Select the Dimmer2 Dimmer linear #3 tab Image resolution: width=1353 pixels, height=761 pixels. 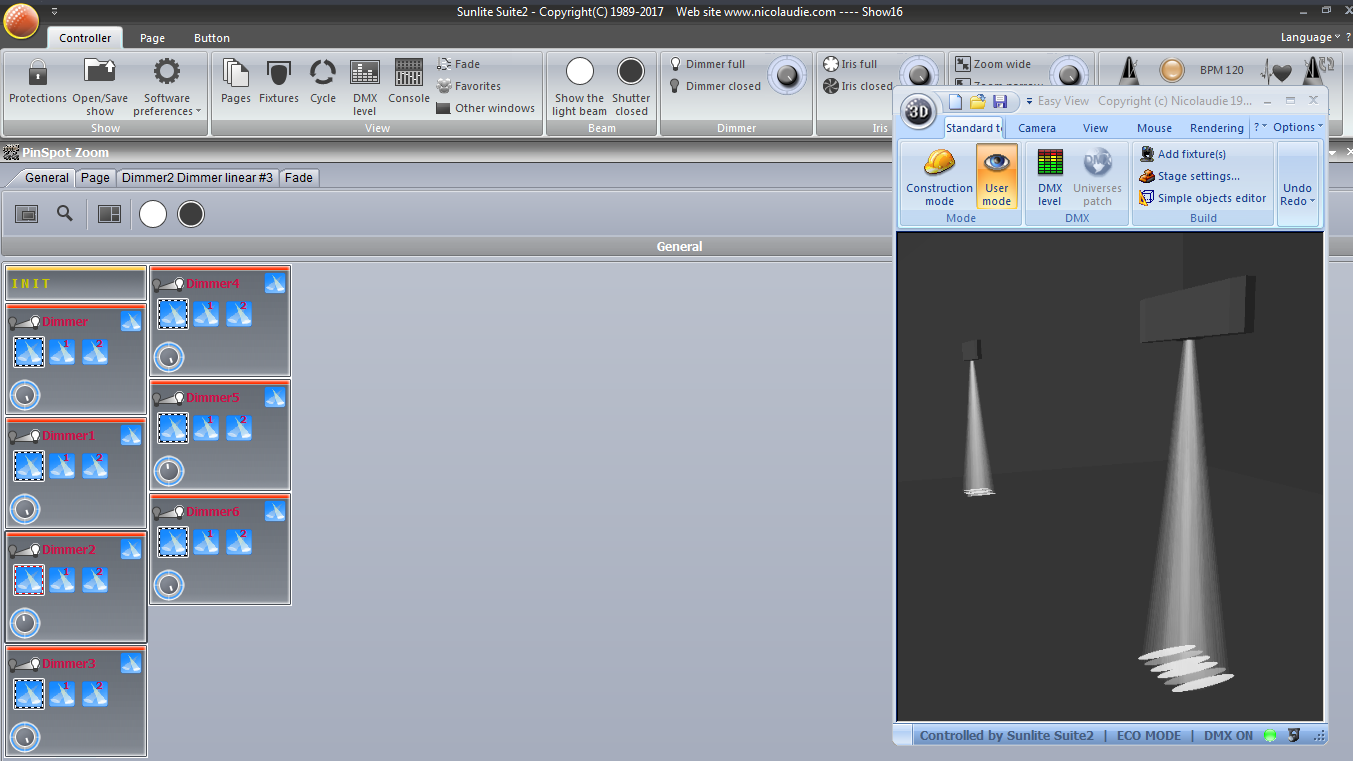pos(197,178)
